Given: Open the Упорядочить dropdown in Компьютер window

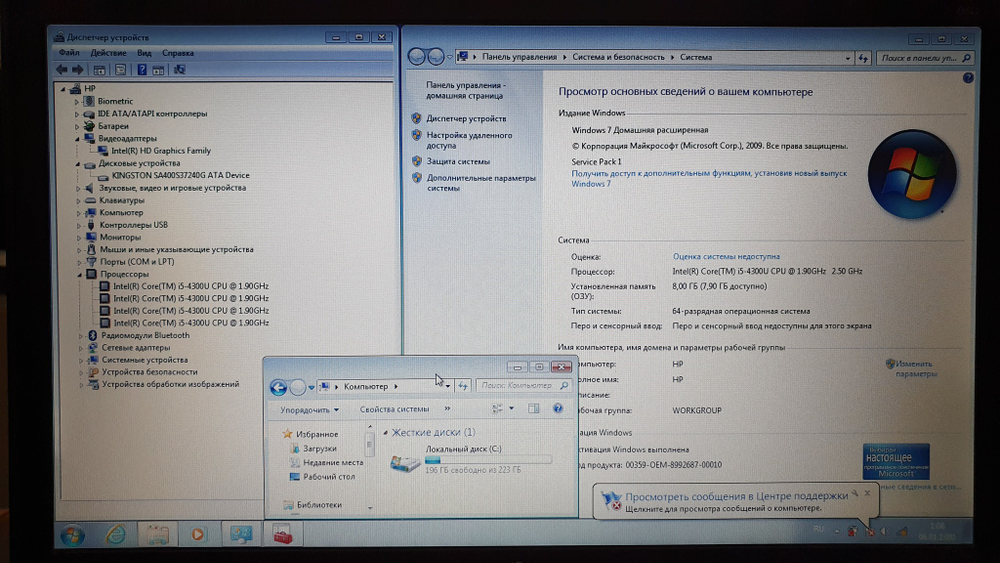Looking at the screenshot, I should point(309,409).
